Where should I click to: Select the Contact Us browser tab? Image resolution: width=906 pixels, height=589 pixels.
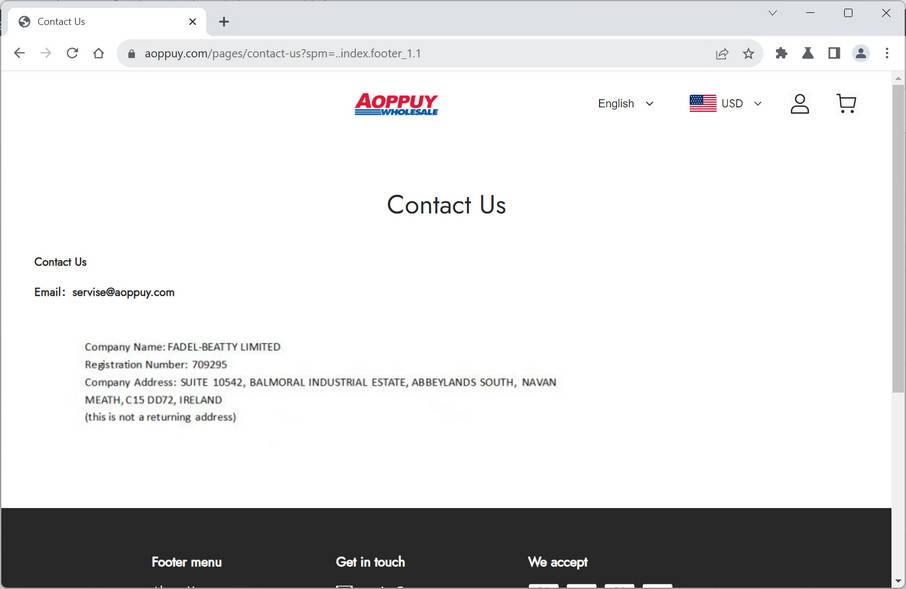point(107,22)
